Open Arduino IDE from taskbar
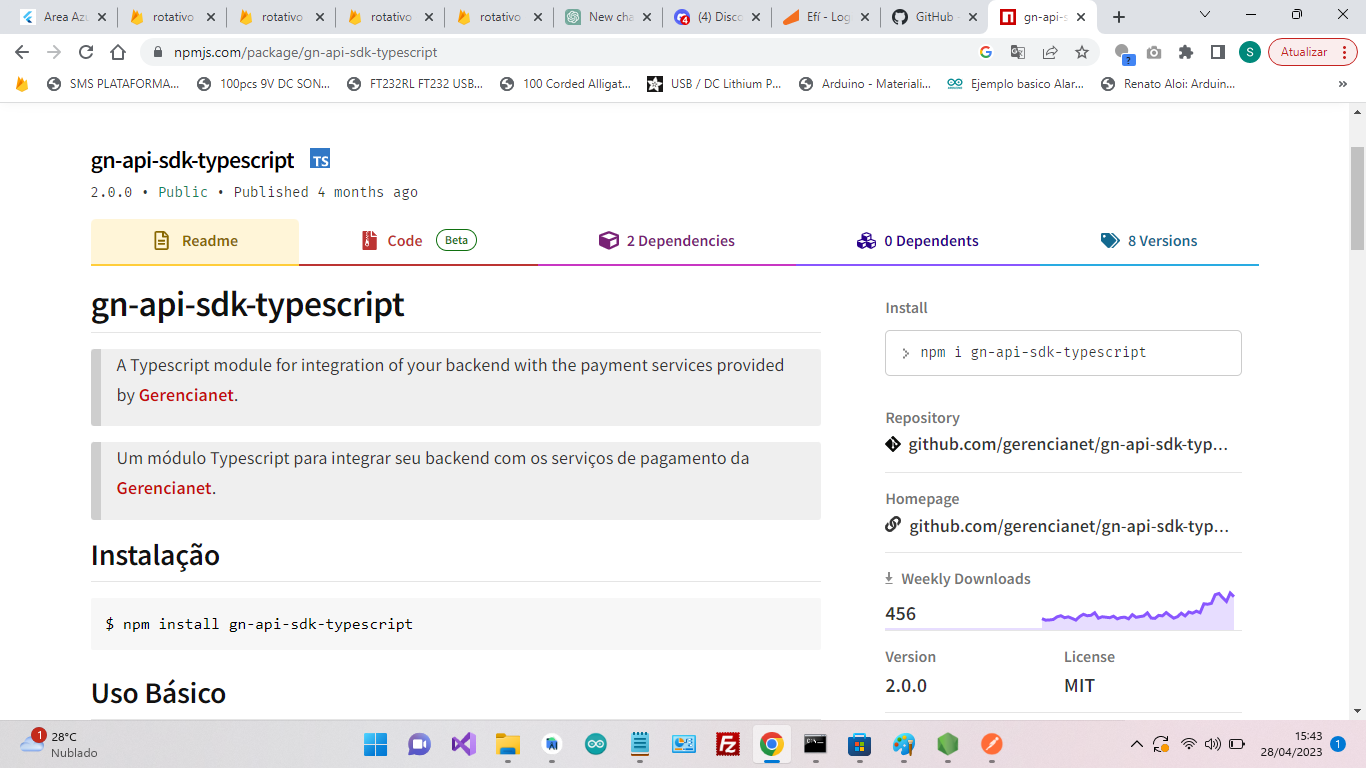This screenshot has width=1366, height=768. (x=596, y=744)
